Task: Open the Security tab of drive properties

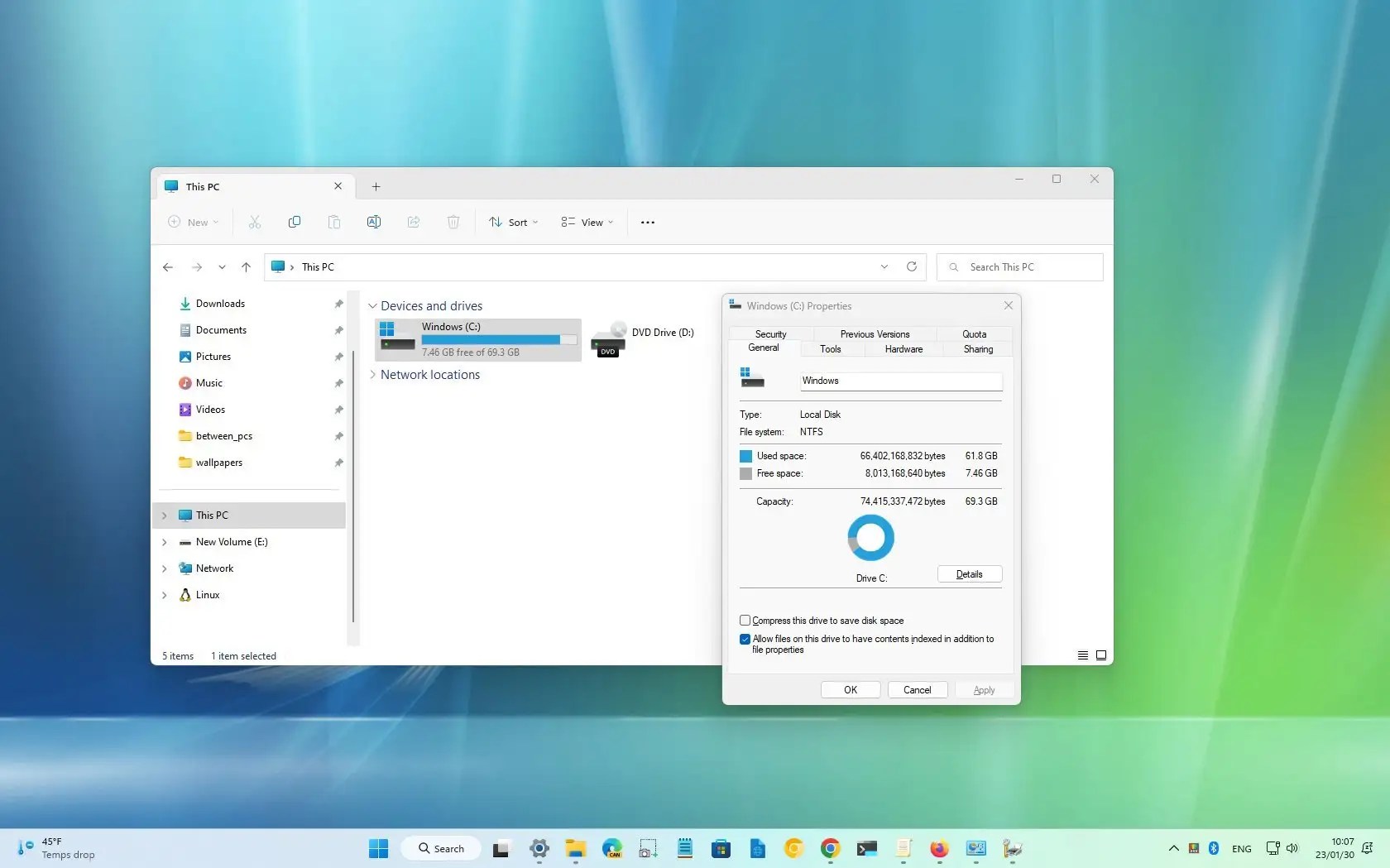Action: 769,333
